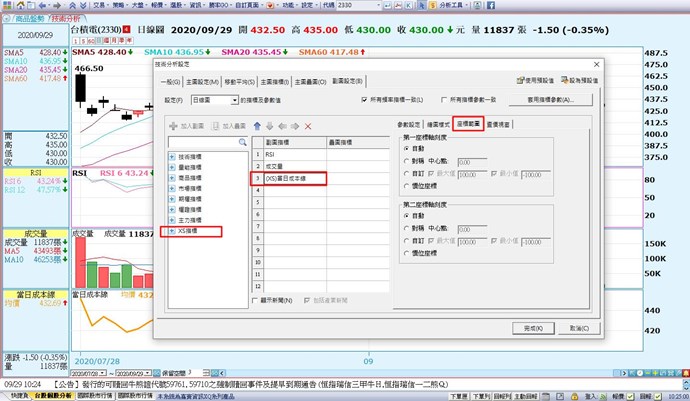Viewport: 690px width, 401px height.
Task: Select 對稱 radio in first axis scale
Action: click(x=407, y=159)
